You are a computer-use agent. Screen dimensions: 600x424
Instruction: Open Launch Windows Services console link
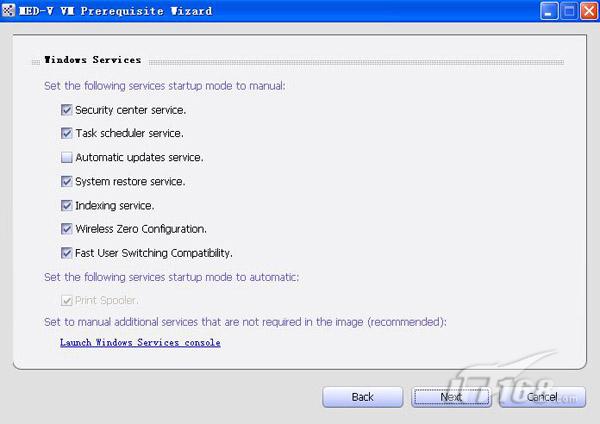(x=140, y=342)
